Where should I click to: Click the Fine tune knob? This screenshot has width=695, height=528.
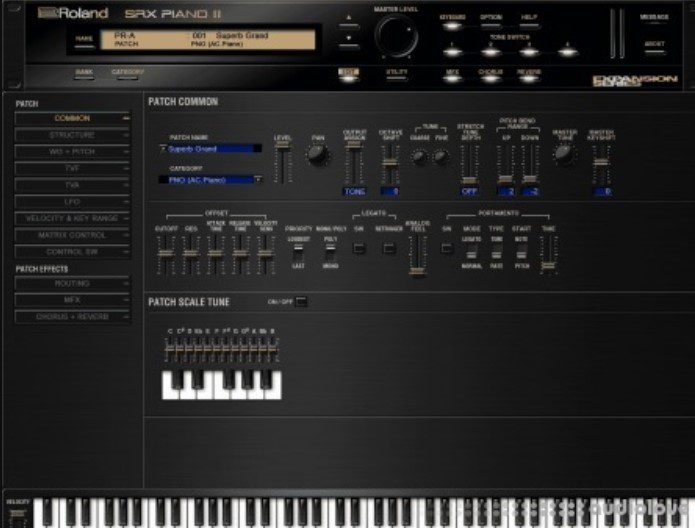[x=441, y=156]
